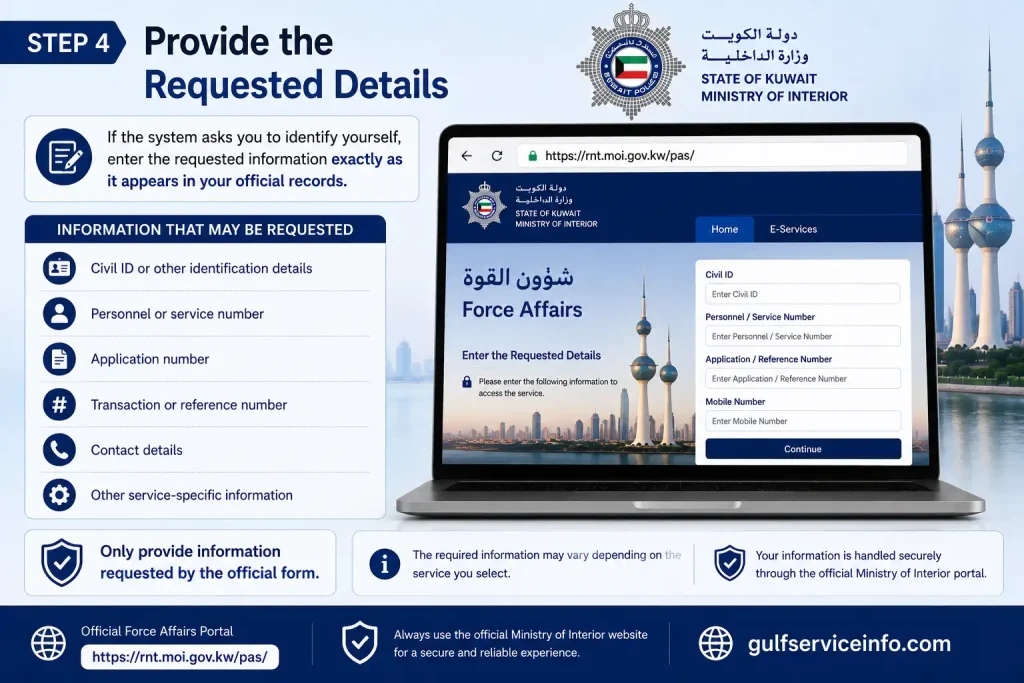Click the 'Civil ID' field label
Viewport: 1024px width, 683px height.
[x=719, y=275]
